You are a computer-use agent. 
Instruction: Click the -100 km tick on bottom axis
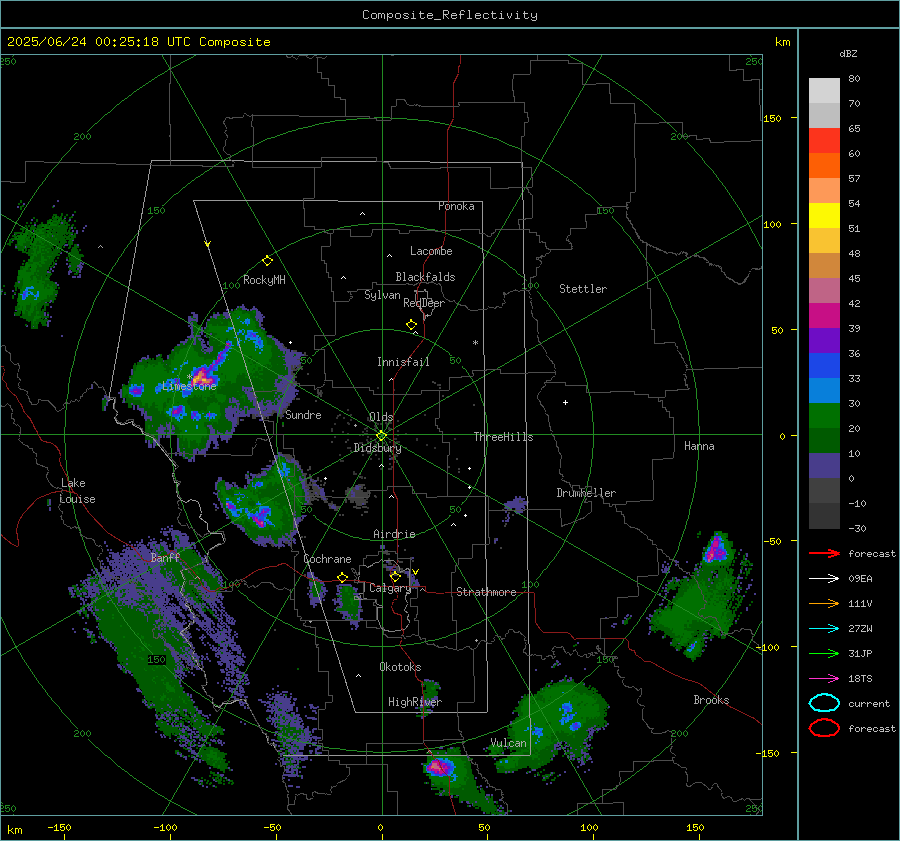coord(165,828)
